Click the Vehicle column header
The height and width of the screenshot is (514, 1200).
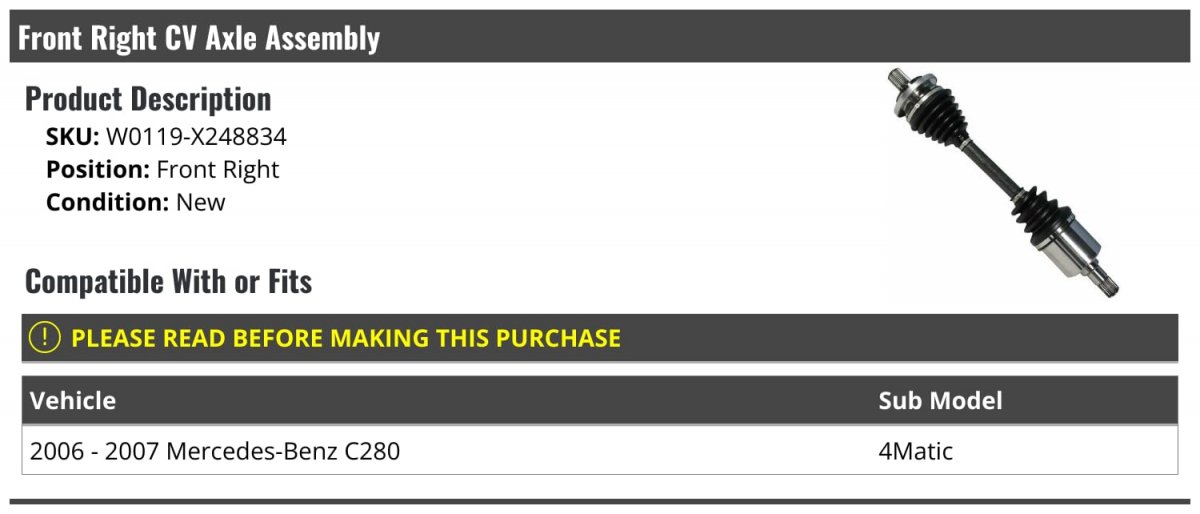click(73, 401)
